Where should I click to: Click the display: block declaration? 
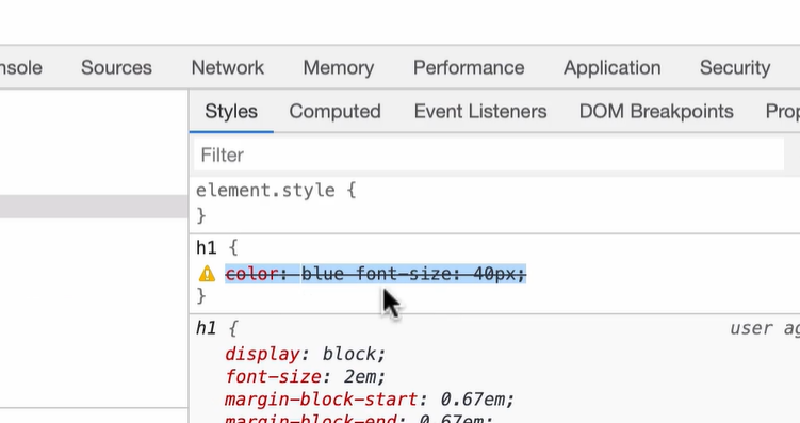305,354
